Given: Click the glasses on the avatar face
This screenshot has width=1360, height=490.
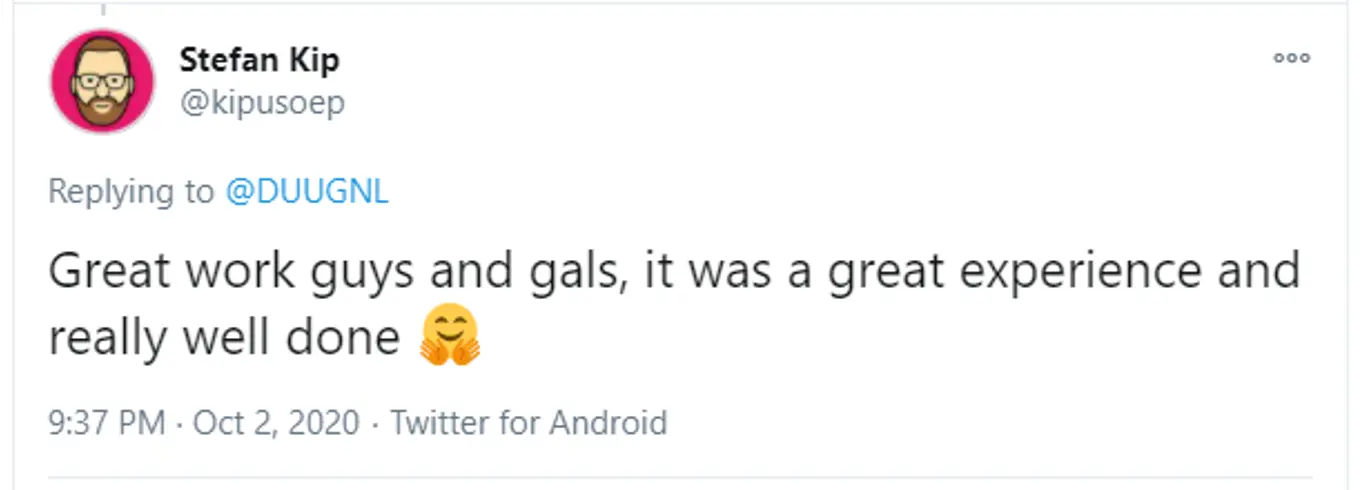Looking at the screenshot, I should [102, 76].
